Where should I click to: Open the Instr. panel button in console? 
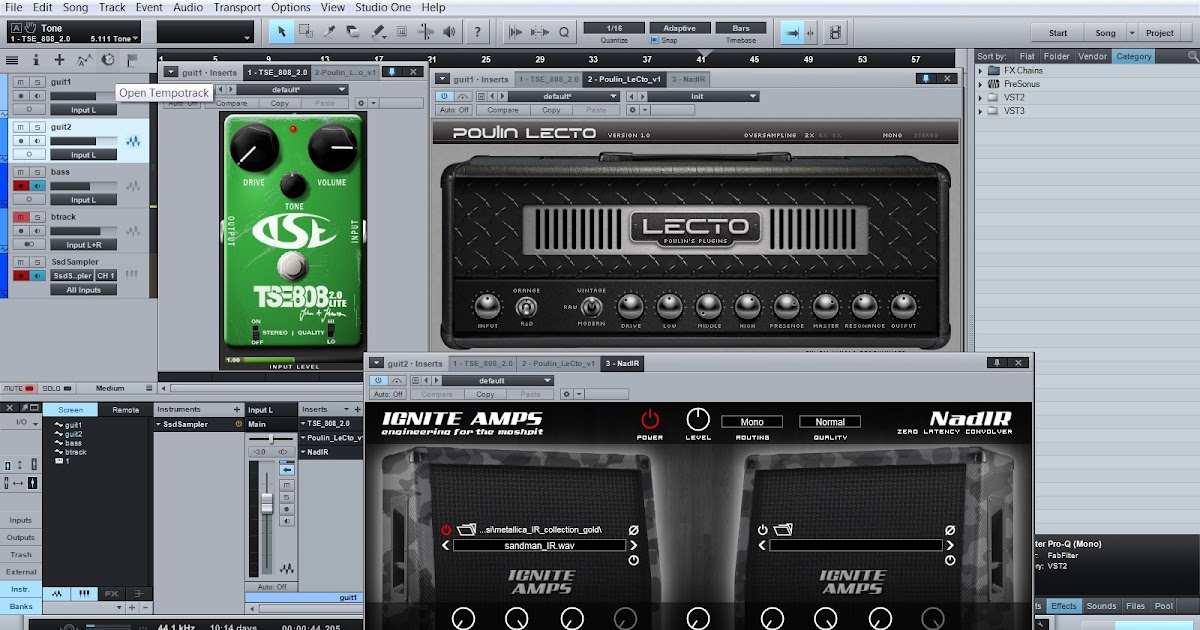(x=20, y=590)
